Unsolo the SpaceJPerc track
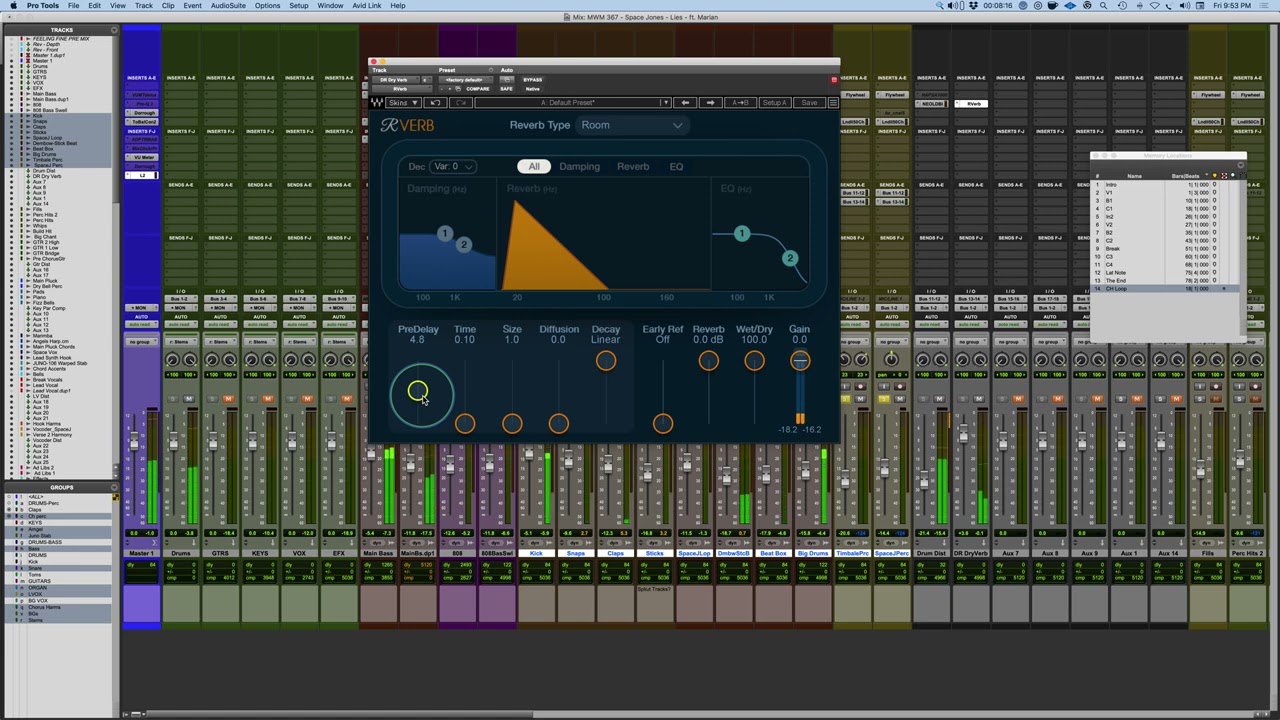The height and width of the screenshot is (720, 1280). (x=884, y=399)
